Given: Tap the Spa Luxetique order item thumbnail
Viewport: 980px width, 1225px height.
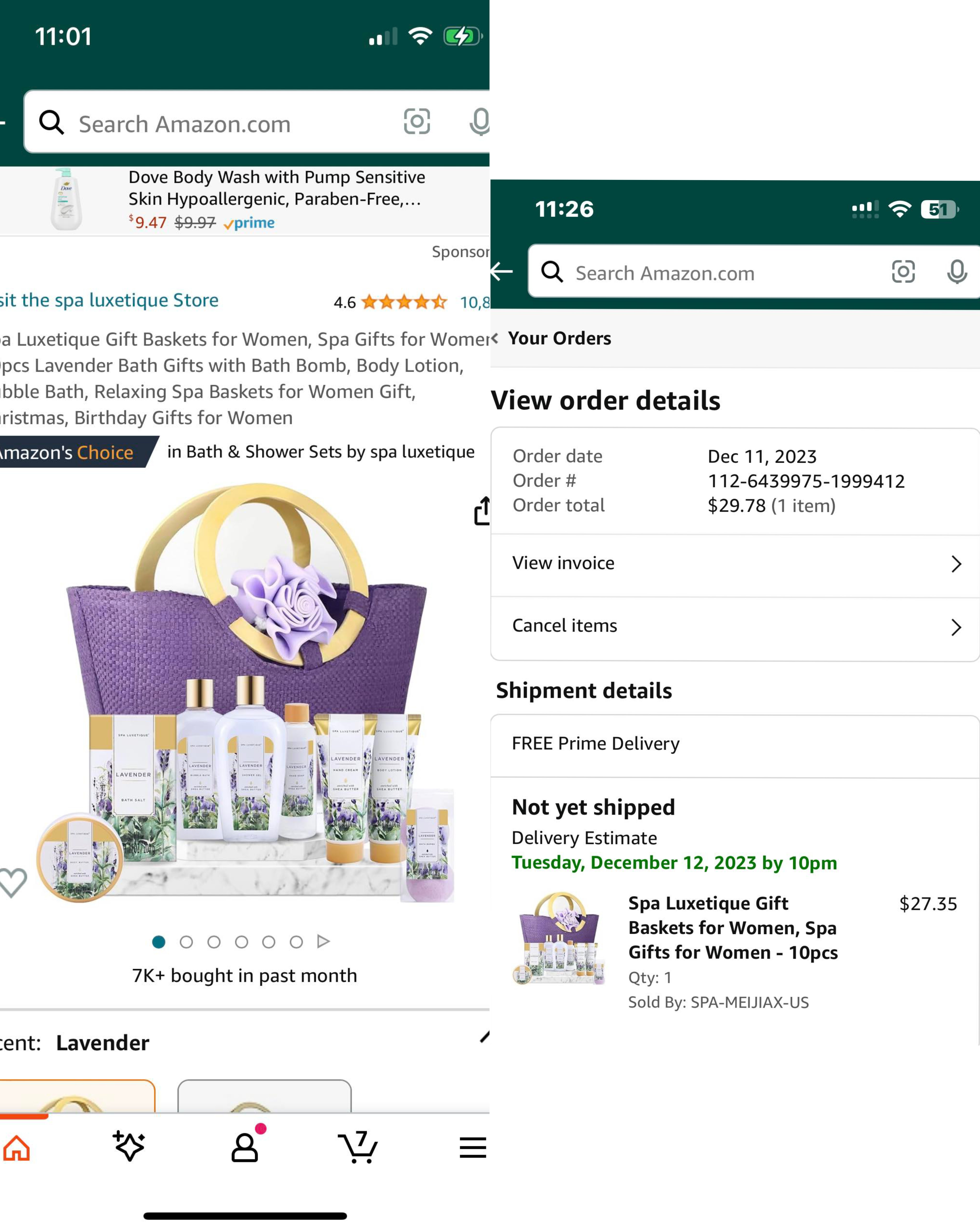Looking at the screenshot, I should pyautogui.click(x=560, y=938).
